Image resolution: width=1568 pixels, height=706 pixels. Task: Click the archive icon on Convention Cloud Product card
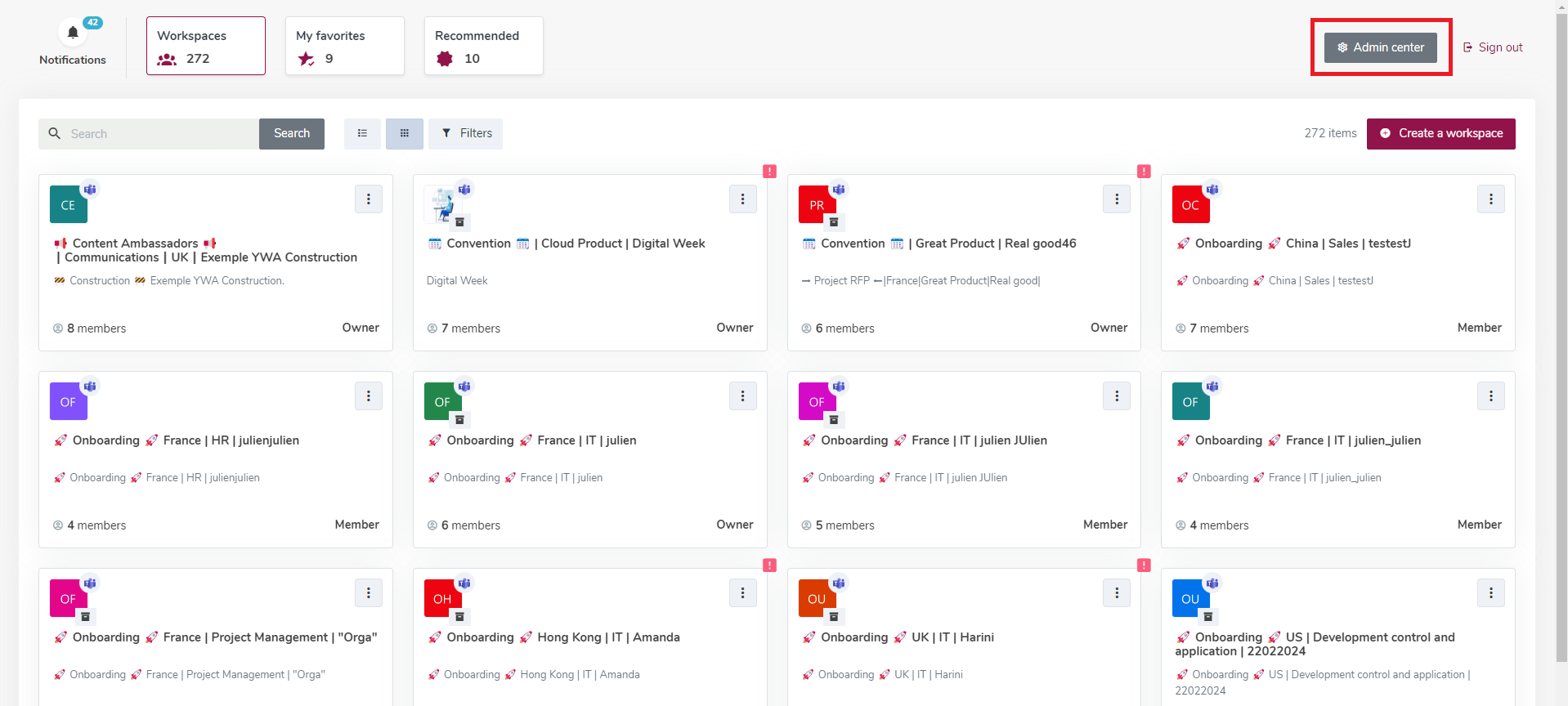click(459, 222)
